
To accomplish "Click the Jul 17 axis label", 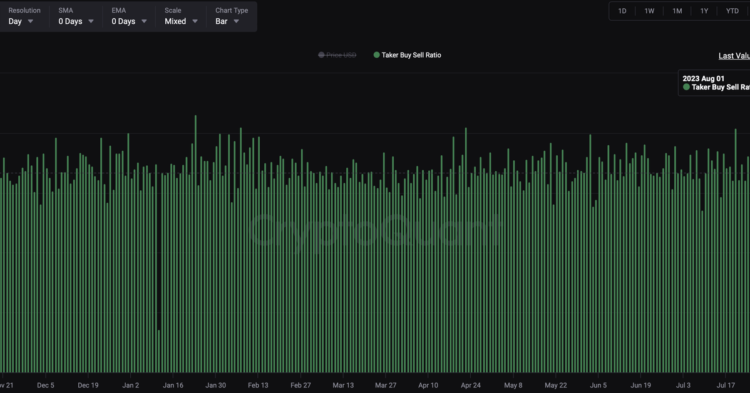I will point(726,385).
